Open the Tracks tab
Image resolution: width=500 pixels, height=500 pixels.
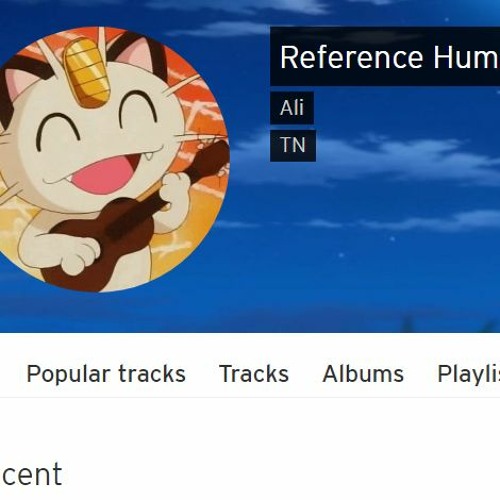254,374
